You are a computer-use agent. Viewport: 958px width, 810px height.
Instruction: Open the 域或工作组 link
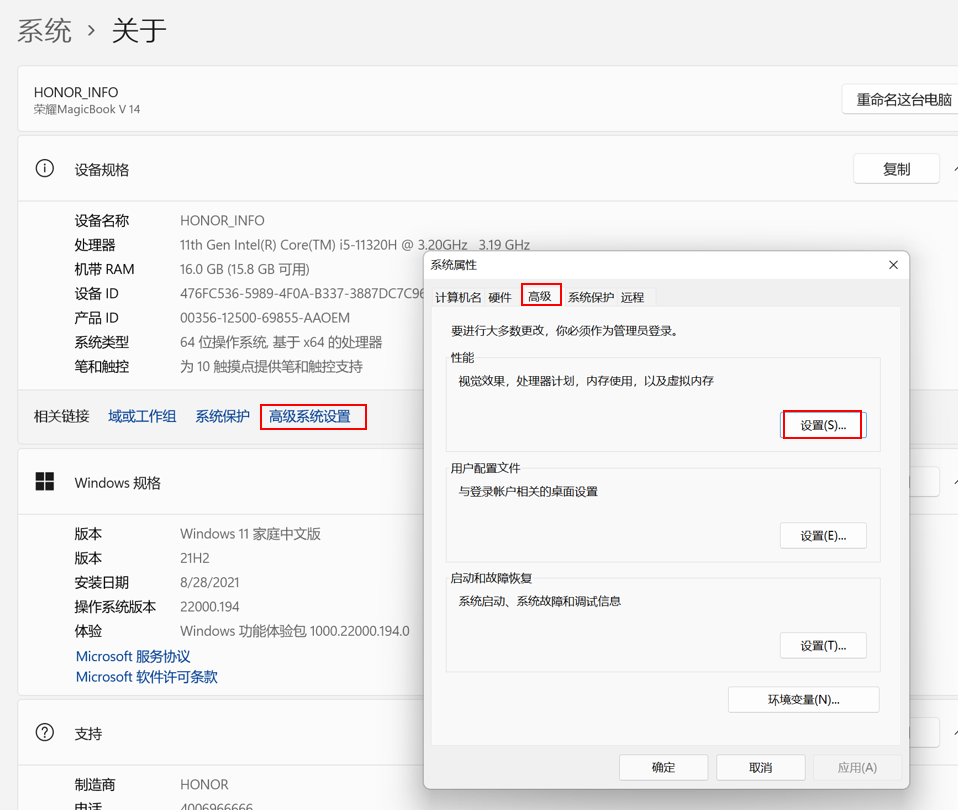click(x=142, y=416)
